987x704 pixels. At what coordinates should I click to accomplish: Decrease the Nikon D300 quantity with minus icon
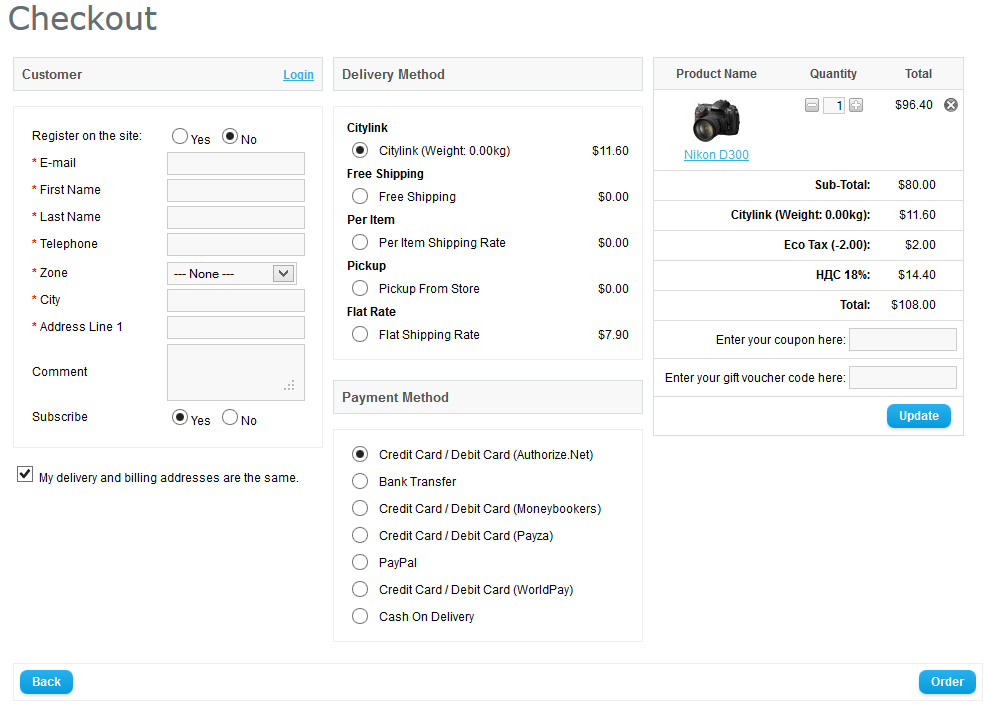[x=812, y=105]
